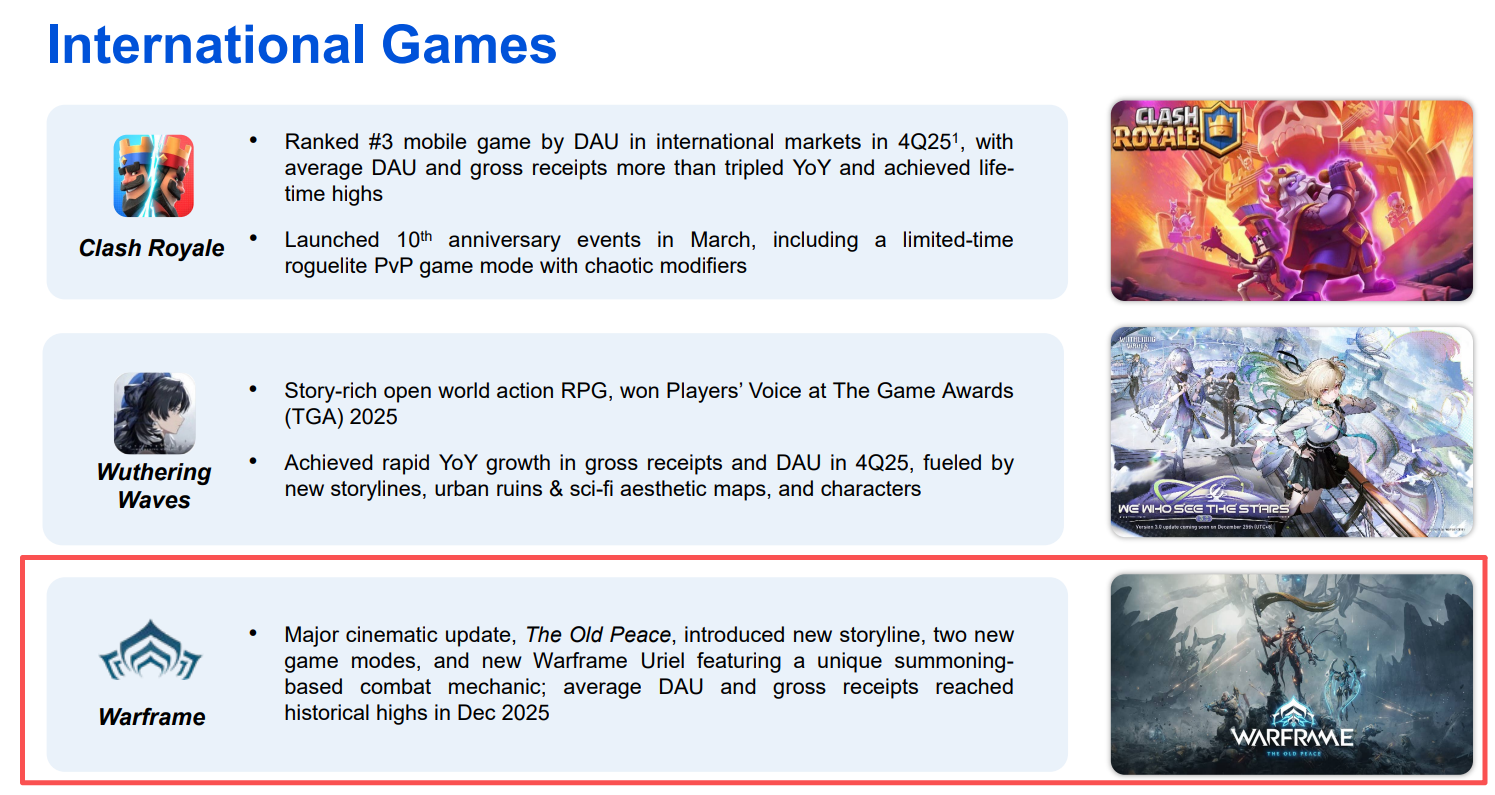Select the 'Ranked #3 mobile game' bullet
This screenshot has height=795, width=1495.
[x=649, y=168]
